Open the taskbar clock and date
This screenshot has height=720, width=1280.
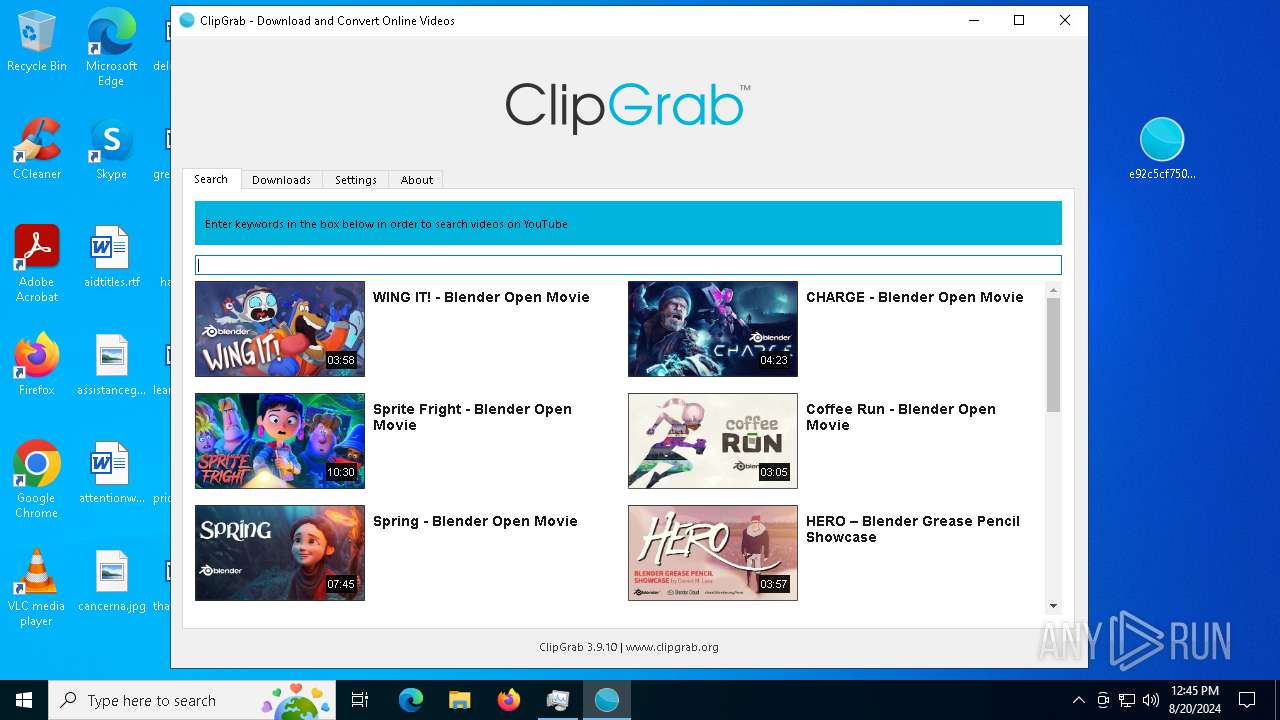(x=1194, y=700)
